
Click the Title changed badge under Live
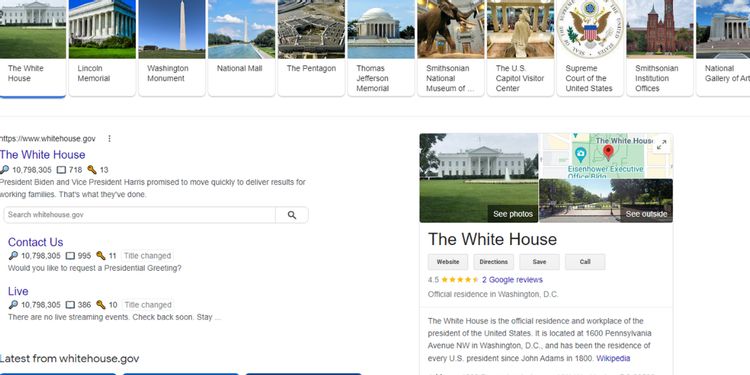(147, 305)
